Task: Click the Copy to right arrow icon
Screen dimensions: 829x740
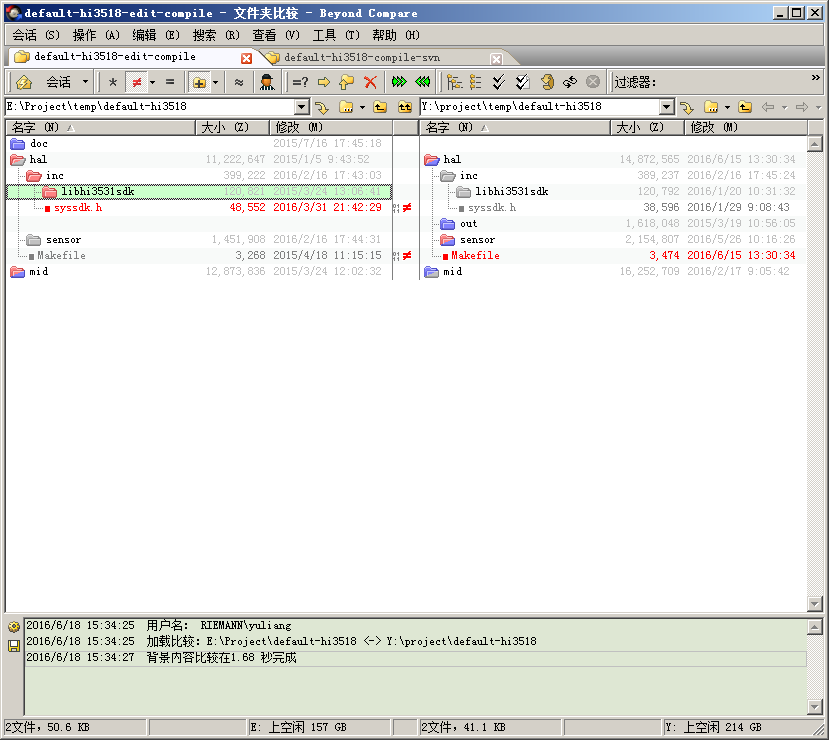Action: [324, 82]
